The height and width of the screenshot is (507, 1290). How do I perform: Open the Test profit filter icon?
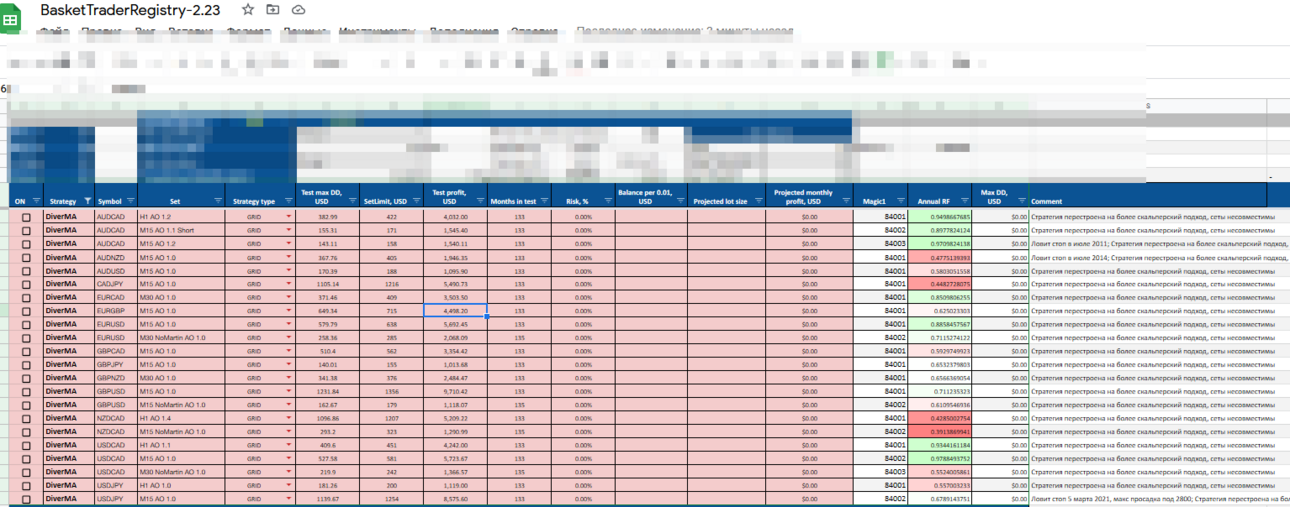point(480,201)
